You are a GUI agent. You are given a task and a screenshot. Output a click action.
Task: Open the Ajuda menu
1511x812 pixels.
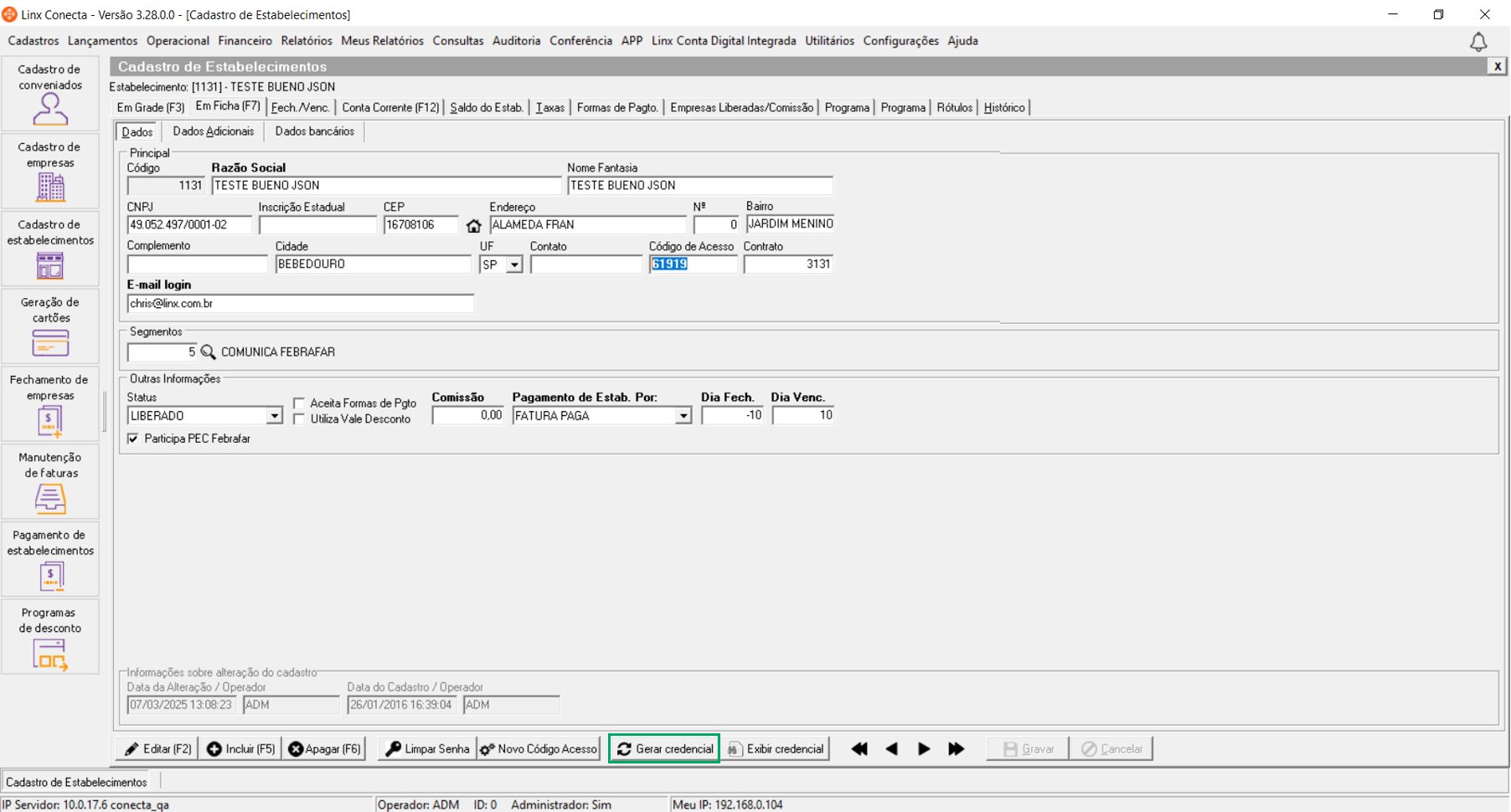pos(962,41)
